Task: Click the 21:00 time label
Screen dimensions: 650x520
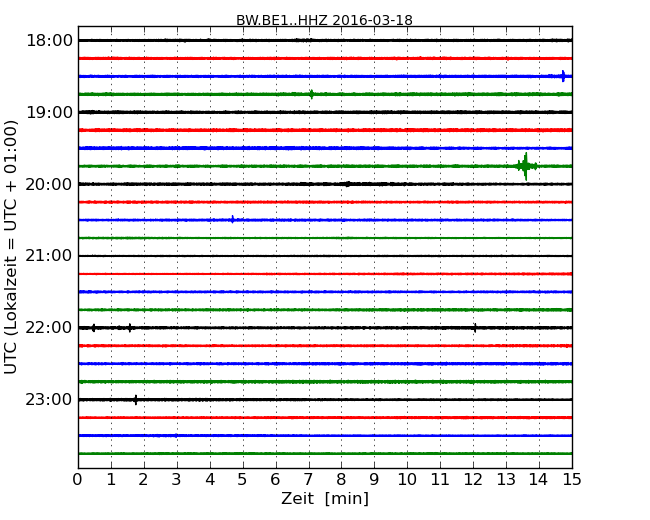Action: click(49, 256)
